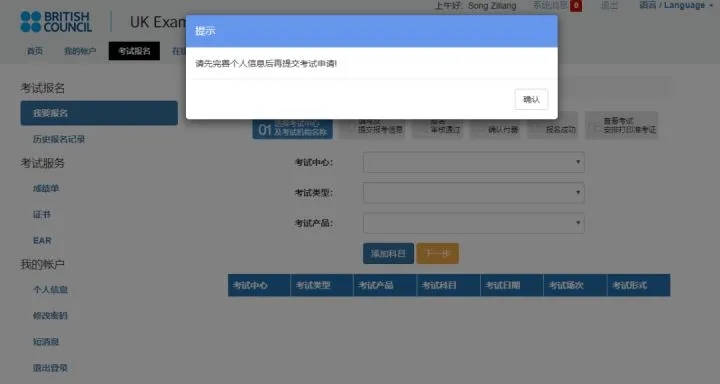Open the EAR sidebar link

coord(42,241)
